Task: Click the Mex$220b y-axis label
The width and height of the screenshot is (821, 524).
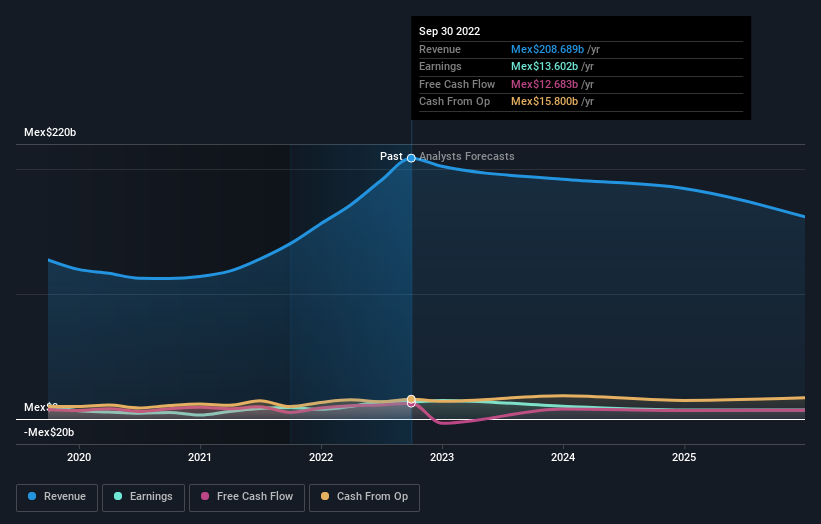Action: [50, 132]
